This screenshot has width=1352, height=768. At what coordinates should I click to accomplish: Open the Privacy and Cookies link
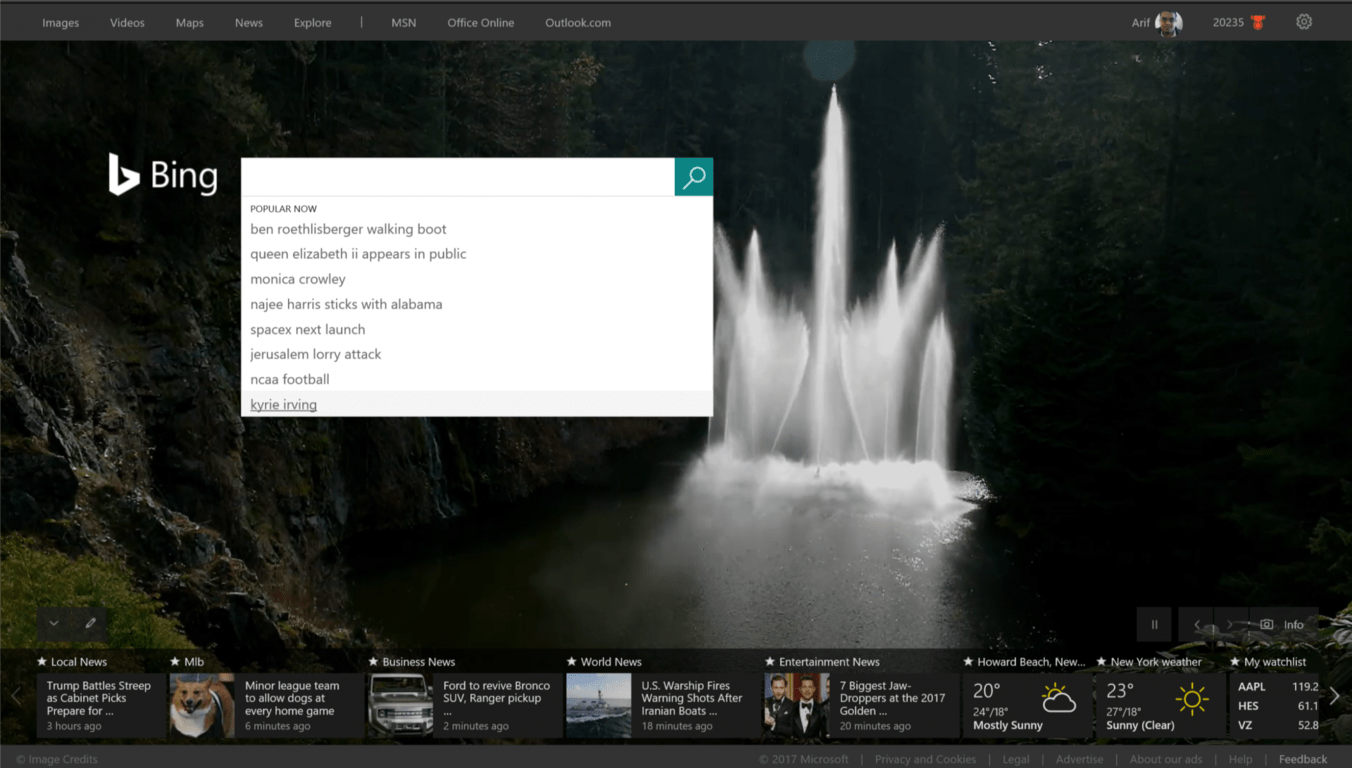click(x=925, y=759)
